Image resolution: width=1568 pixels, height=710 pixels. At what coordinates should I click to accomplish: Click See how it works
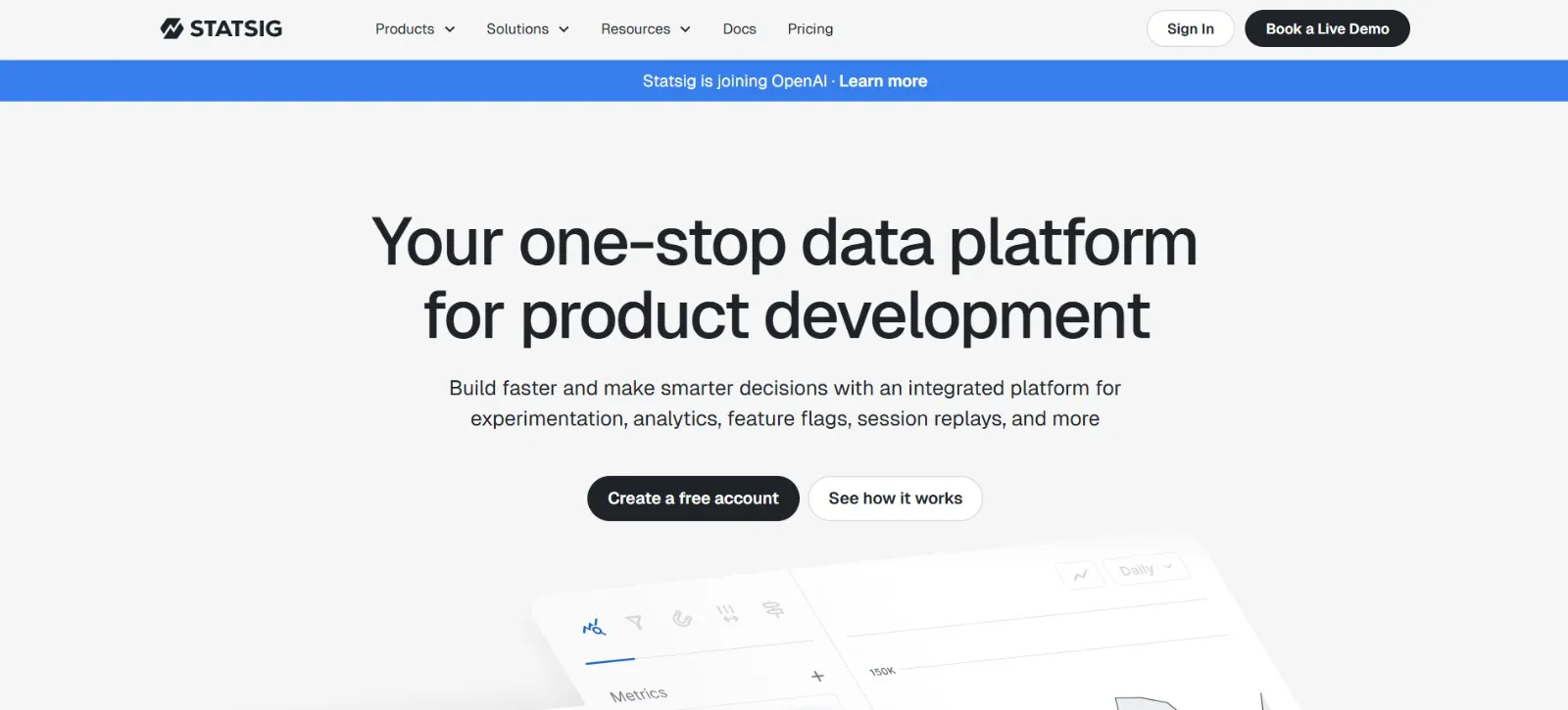pyautogui.click(x=895, y=498)
